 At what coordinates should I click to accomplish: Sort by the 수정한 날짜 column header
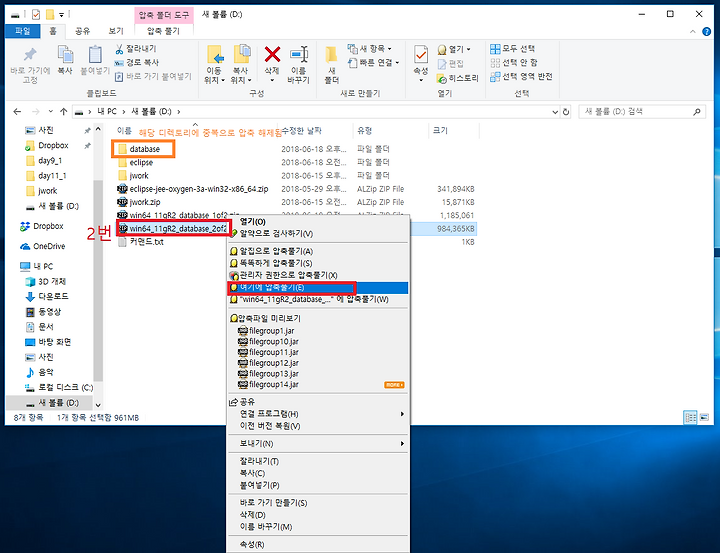[x=301, y=131]
